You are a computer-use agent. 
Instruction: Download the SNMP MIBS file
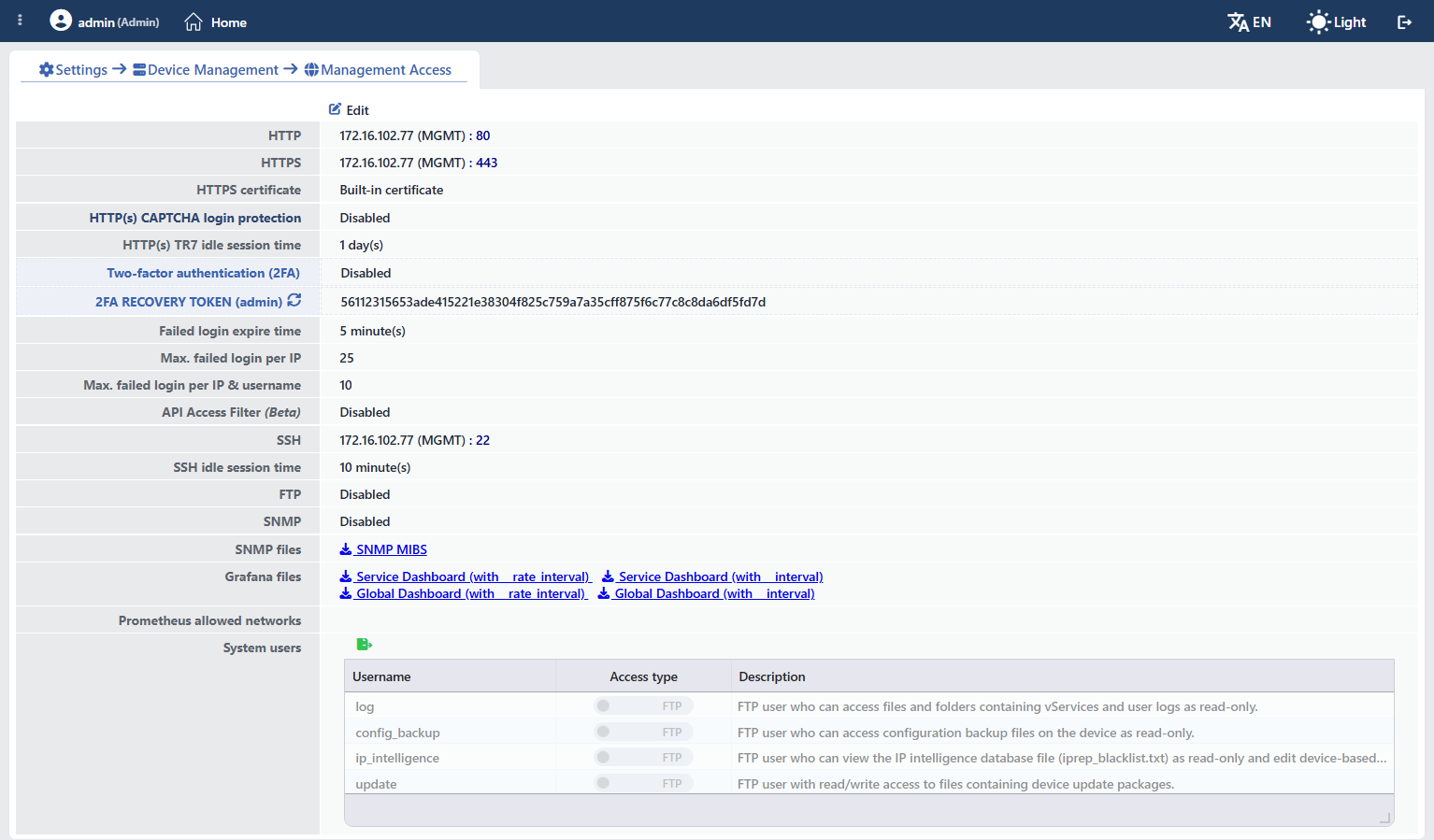[x=391, y=549]
